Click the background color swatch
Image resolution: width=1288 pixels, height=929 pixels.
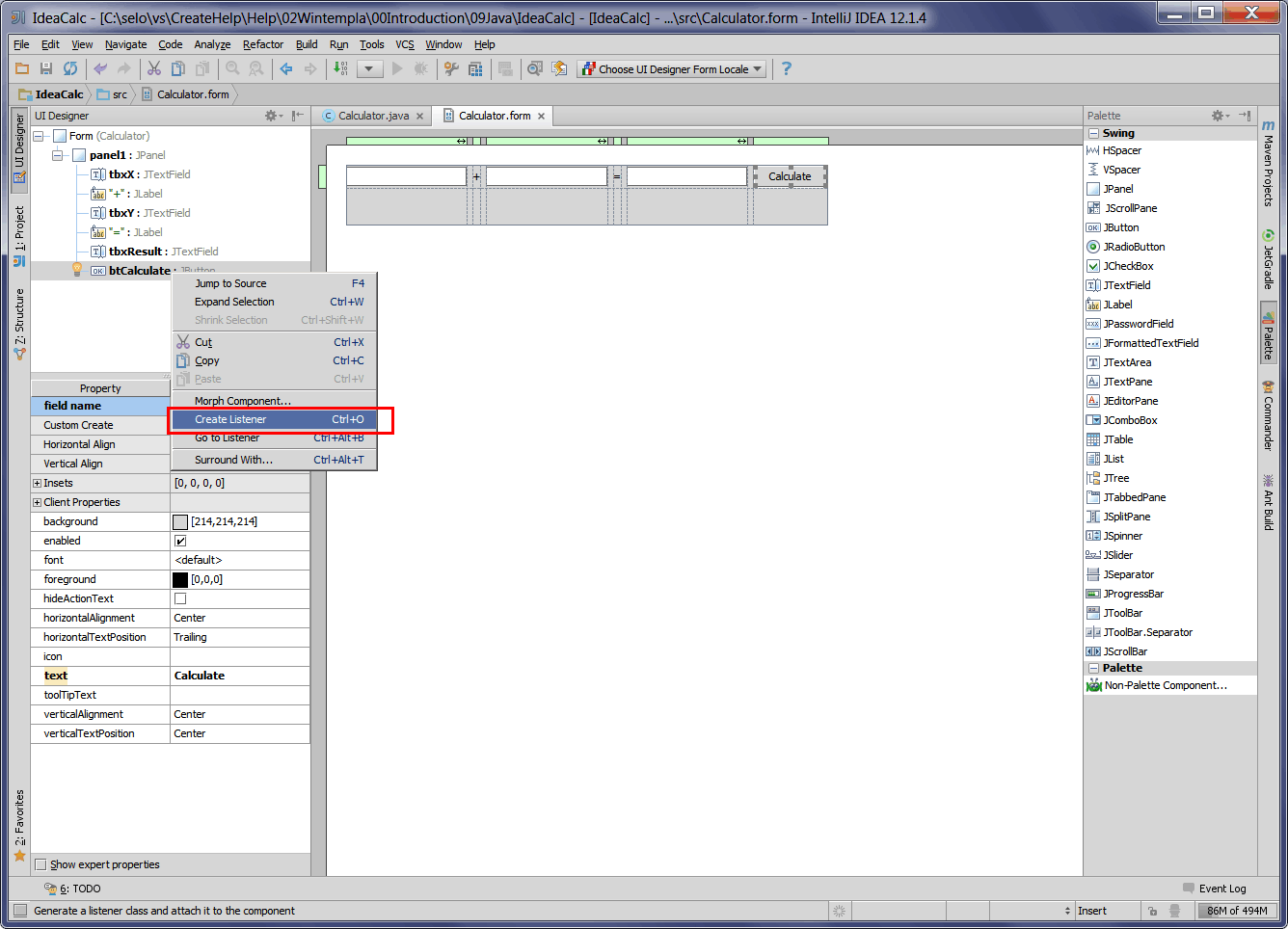coord(180,521)
